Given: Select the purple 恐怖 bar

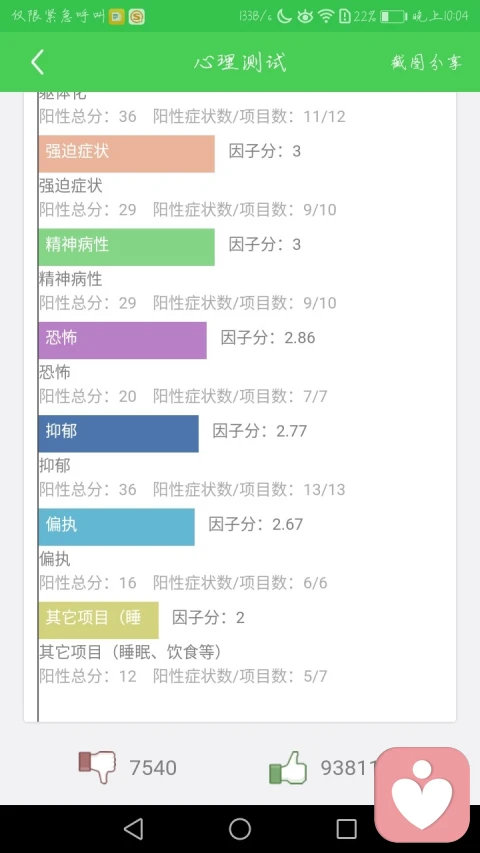Looking at the screenshot, I should [122, 340].
